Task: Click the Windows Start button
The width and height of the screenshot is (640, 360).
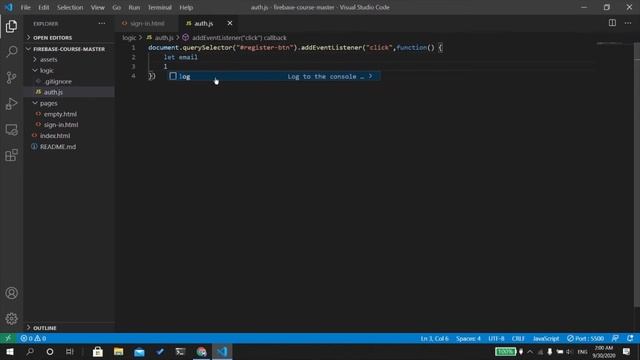Action: (10, 352)
